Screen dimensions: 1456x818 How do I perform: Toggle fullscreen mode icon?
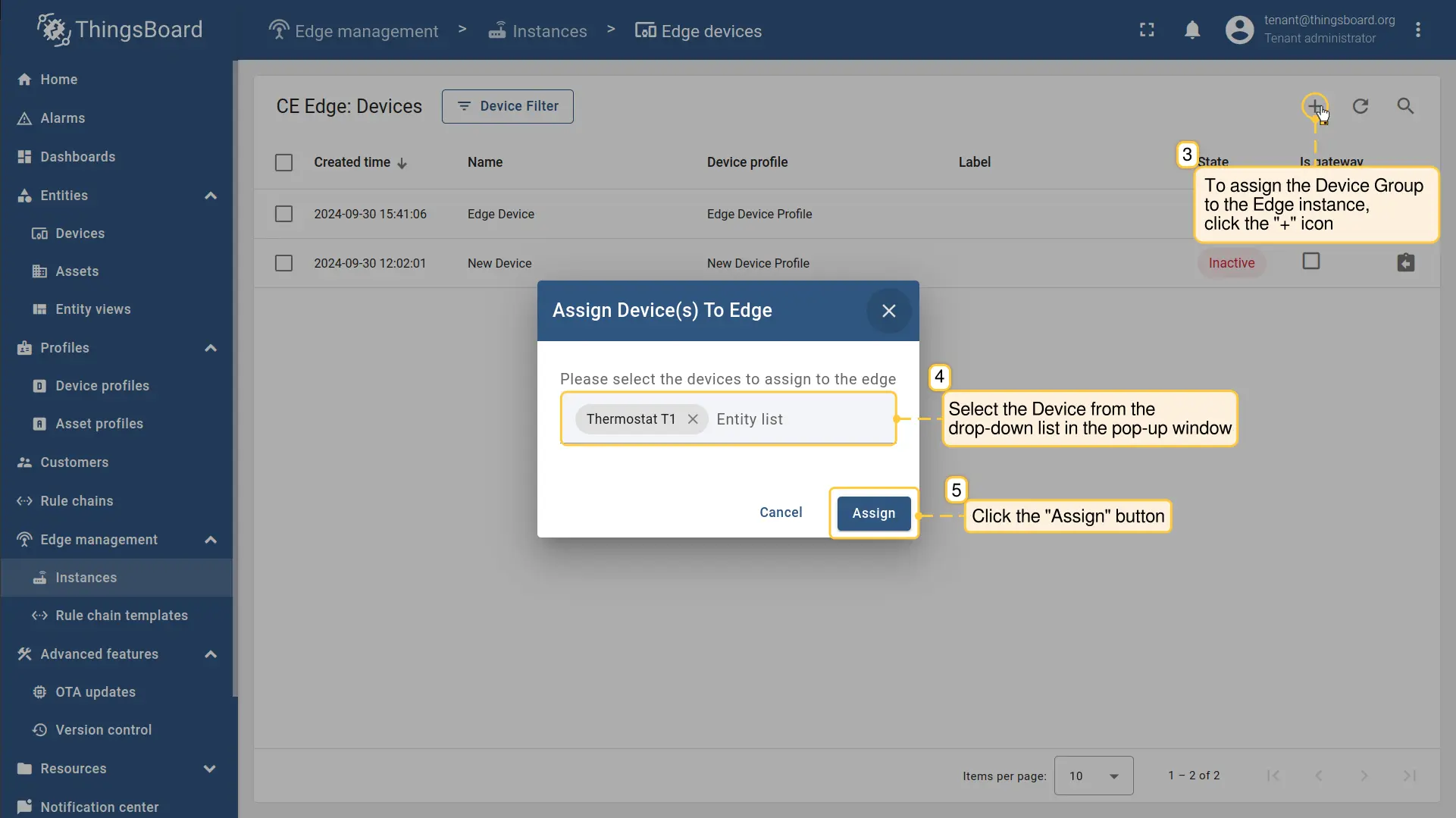(1147, 30)
